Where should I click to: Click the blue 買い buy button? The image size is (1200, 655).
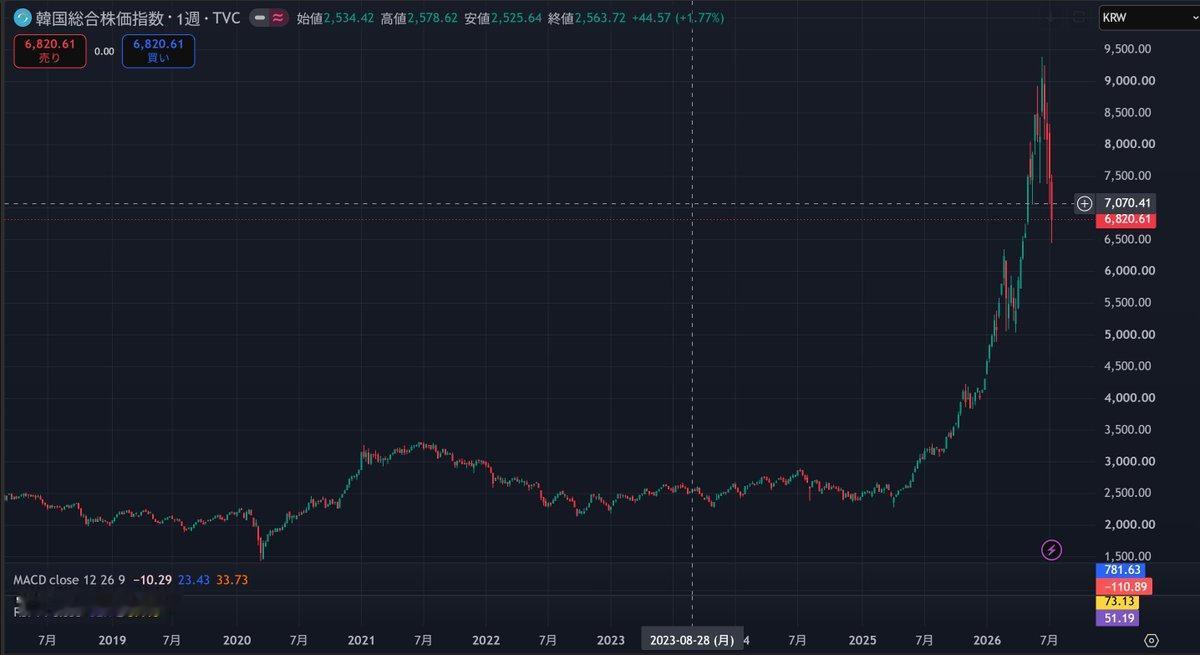tap(158, 51)
